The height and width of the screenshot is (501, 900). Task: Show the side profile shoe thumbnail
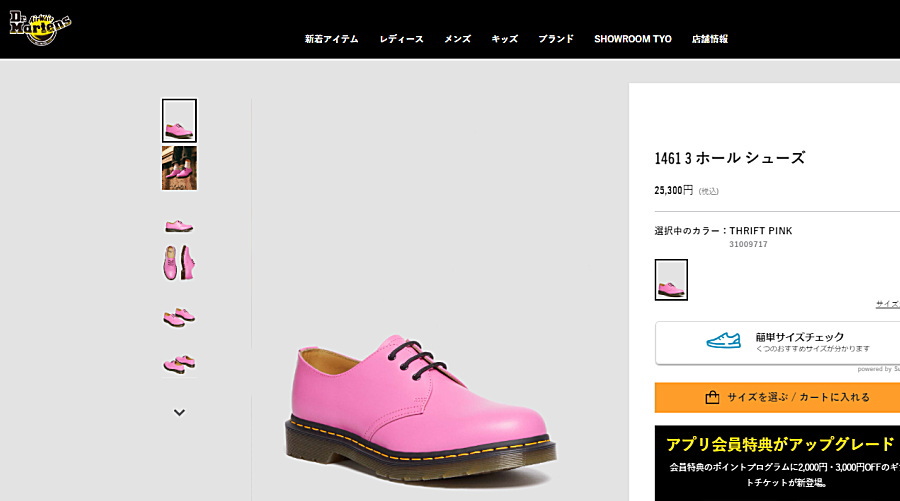click(x=179, y=226)
